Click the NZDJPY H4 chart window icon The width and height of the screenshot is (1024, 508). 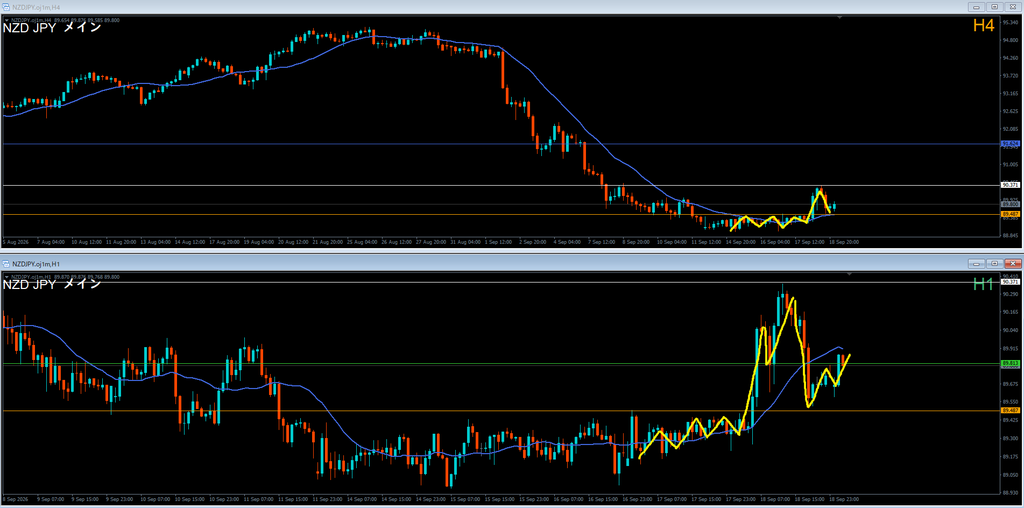(7, 7)
